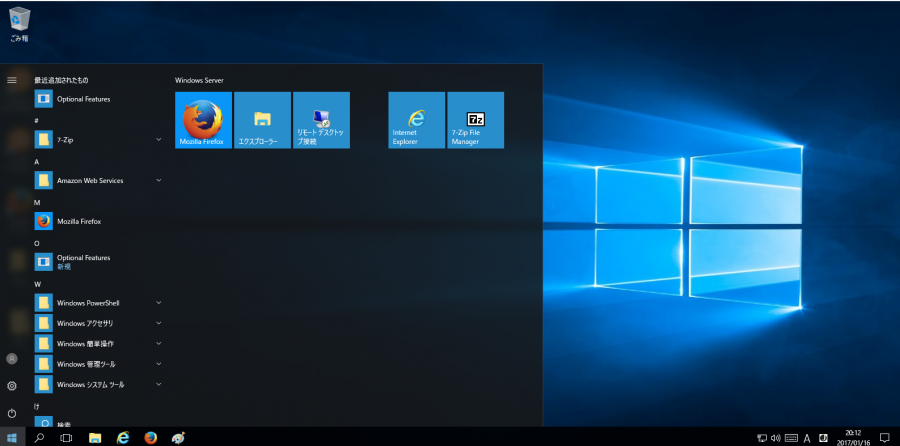
Task: Expand Windows アクセサリ folder chevron
Action: 158,323
